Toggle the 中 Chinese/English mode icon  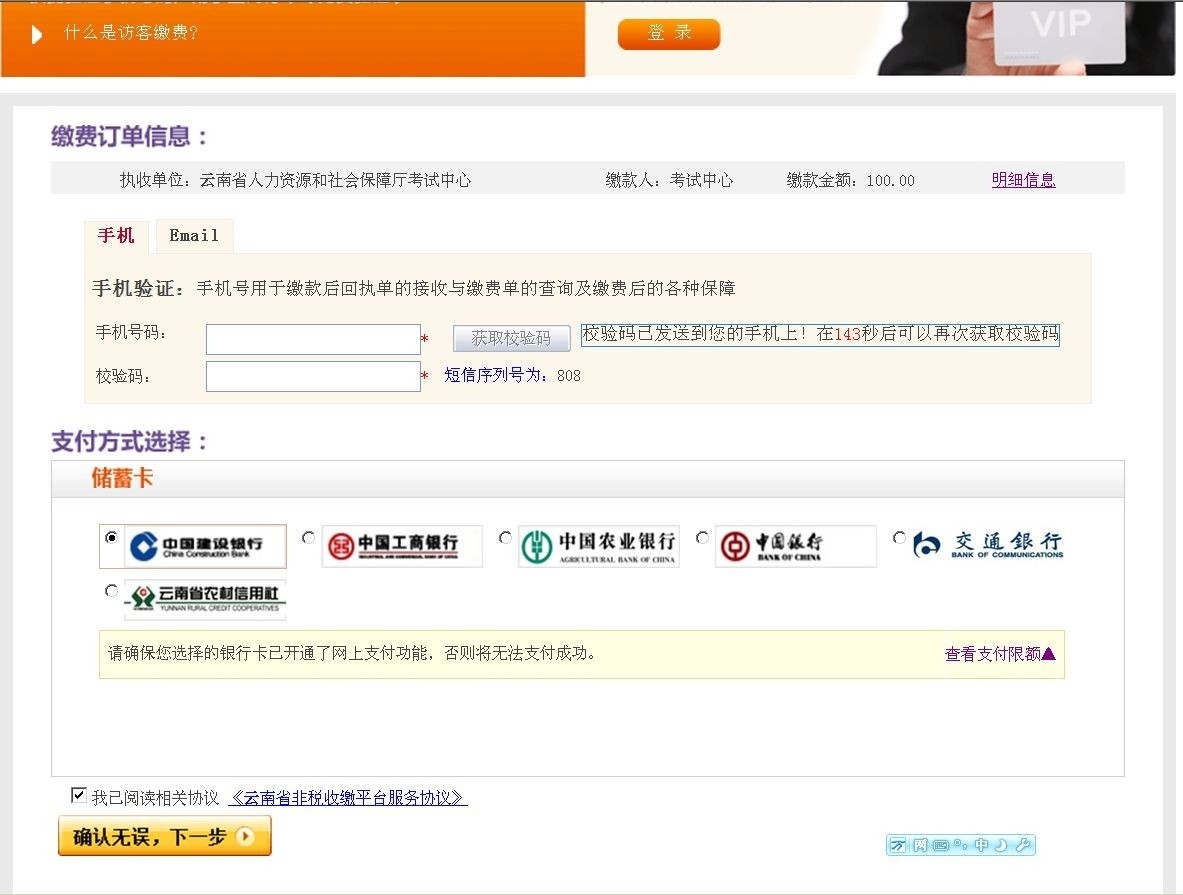(x=981, y=845)
